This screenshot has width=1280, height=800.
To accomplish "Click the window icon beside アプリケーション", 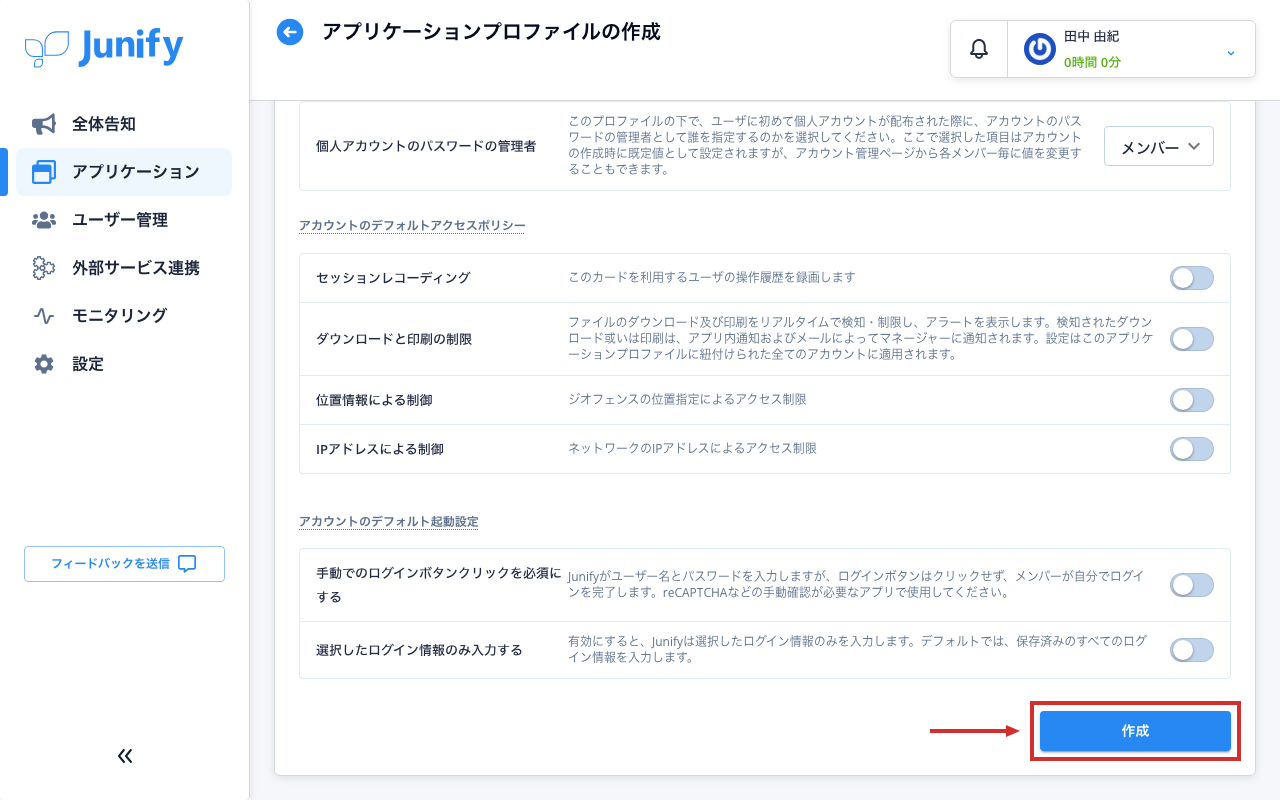I will (x=43, y=172).
